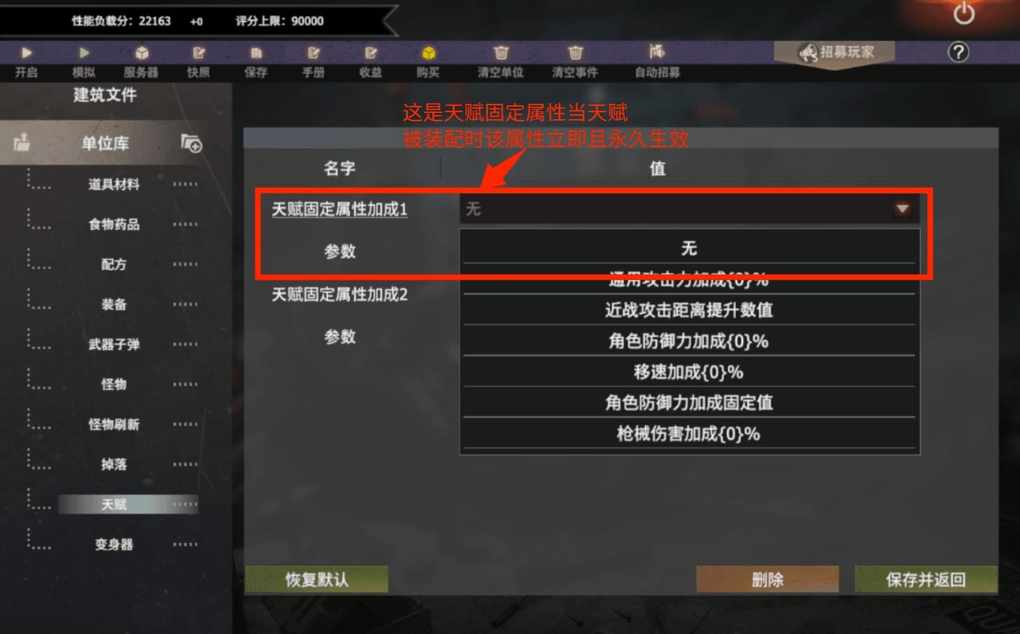Click the 保存并返回 button
Image resolution: width=1020 pixels, height=634 pixels.
pos(926,579)
